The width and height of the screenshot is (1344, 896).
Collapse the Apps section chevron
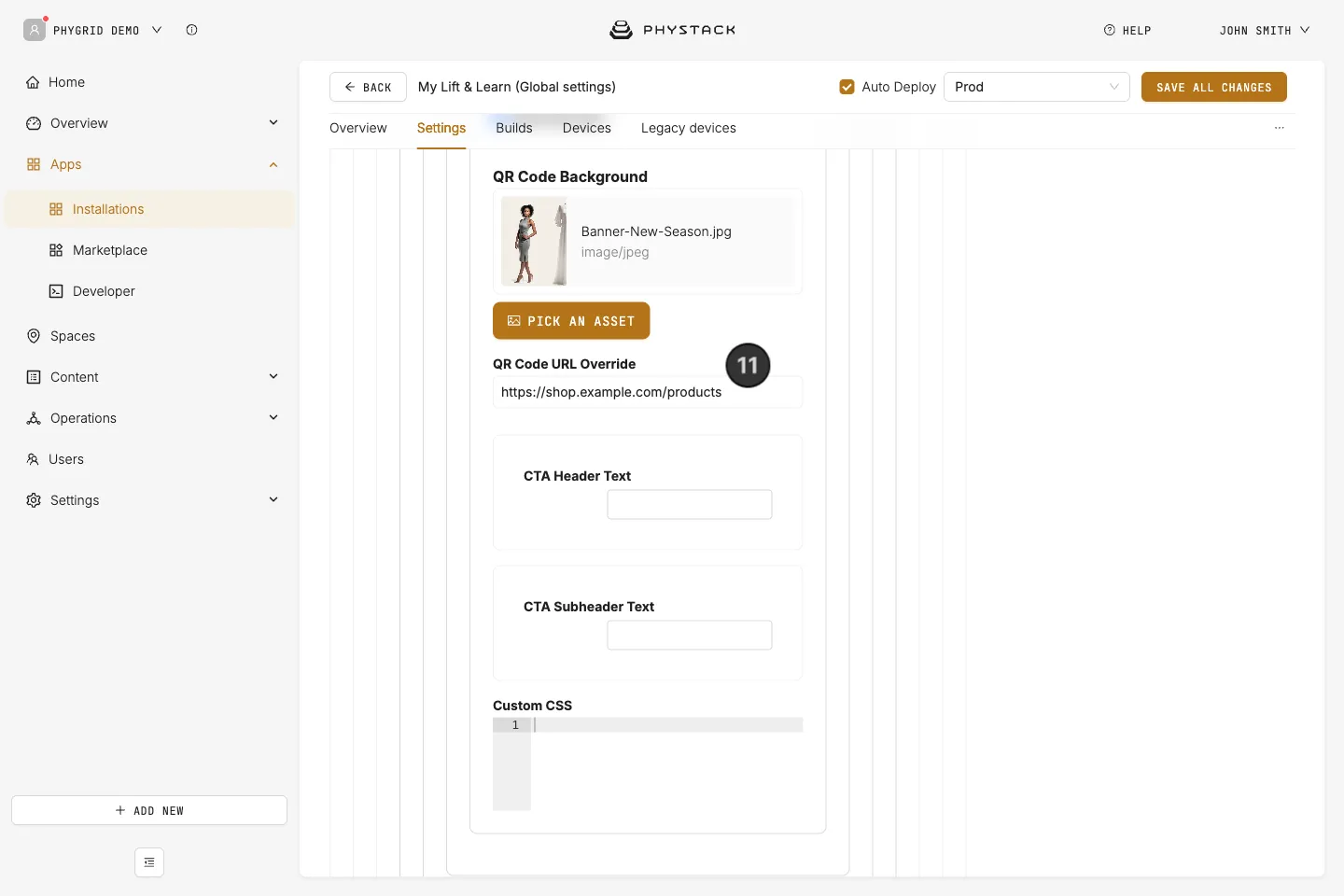[273, 164]
